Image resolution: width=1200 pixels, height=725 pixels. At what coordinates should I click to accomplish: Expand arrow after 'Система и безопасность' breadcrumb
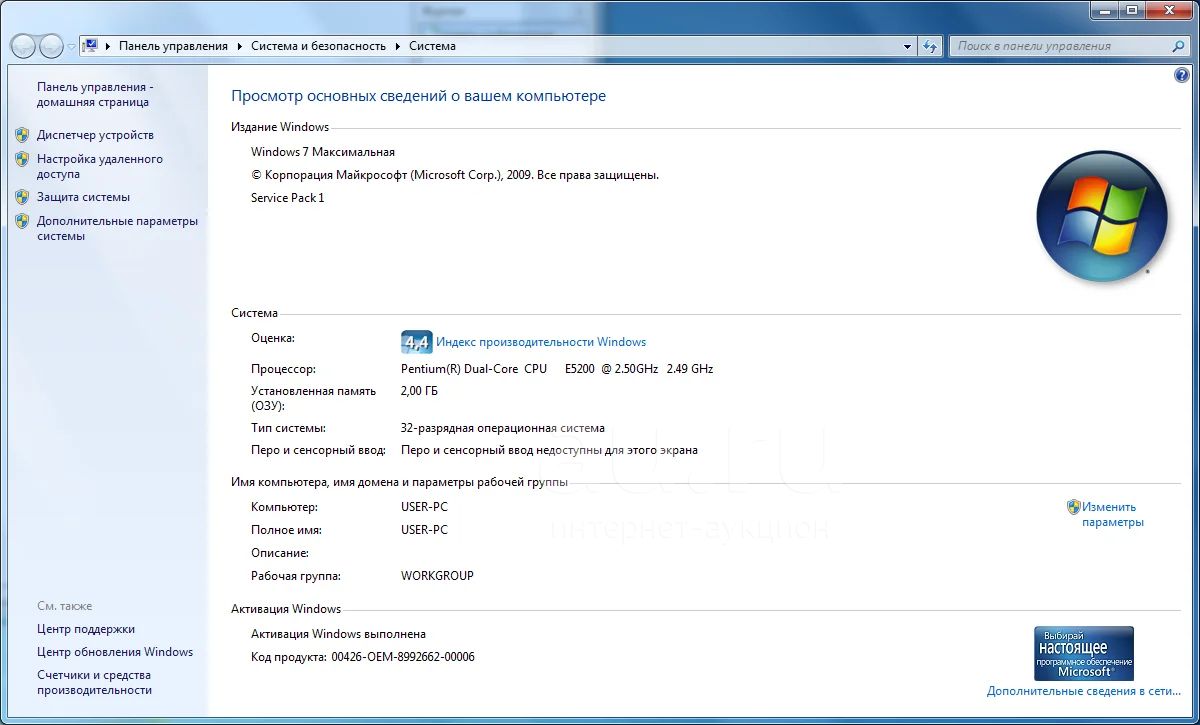(x=397, y=46)
